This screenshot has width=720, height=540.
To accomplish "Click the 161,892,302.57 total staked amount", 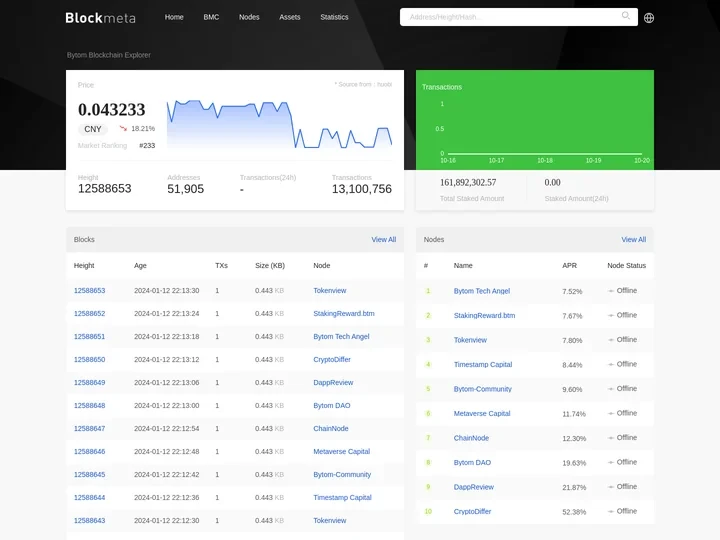I will pos(468,182).
